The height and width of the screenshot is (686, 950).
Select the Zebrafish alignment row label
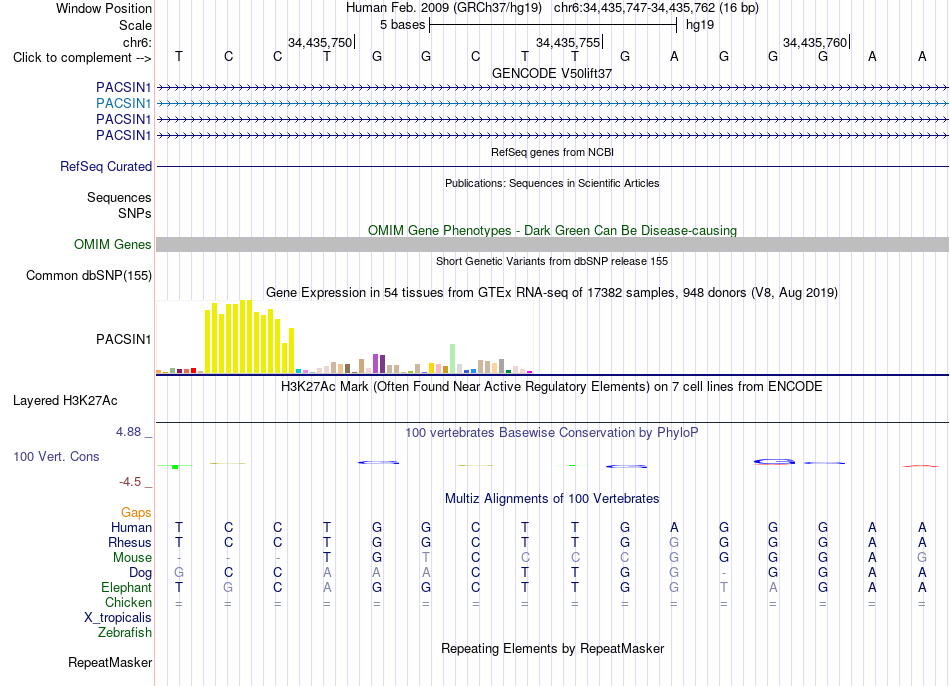pos(125,633)
